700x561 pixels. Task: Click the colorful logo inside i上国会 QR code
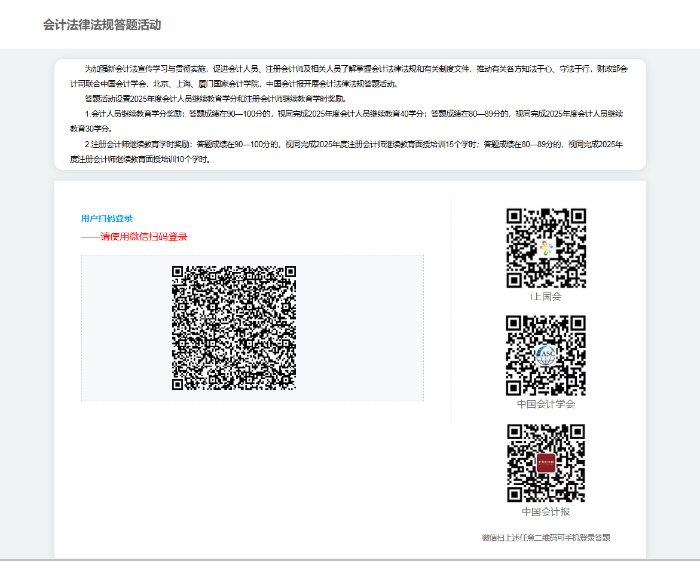(545, 248)
